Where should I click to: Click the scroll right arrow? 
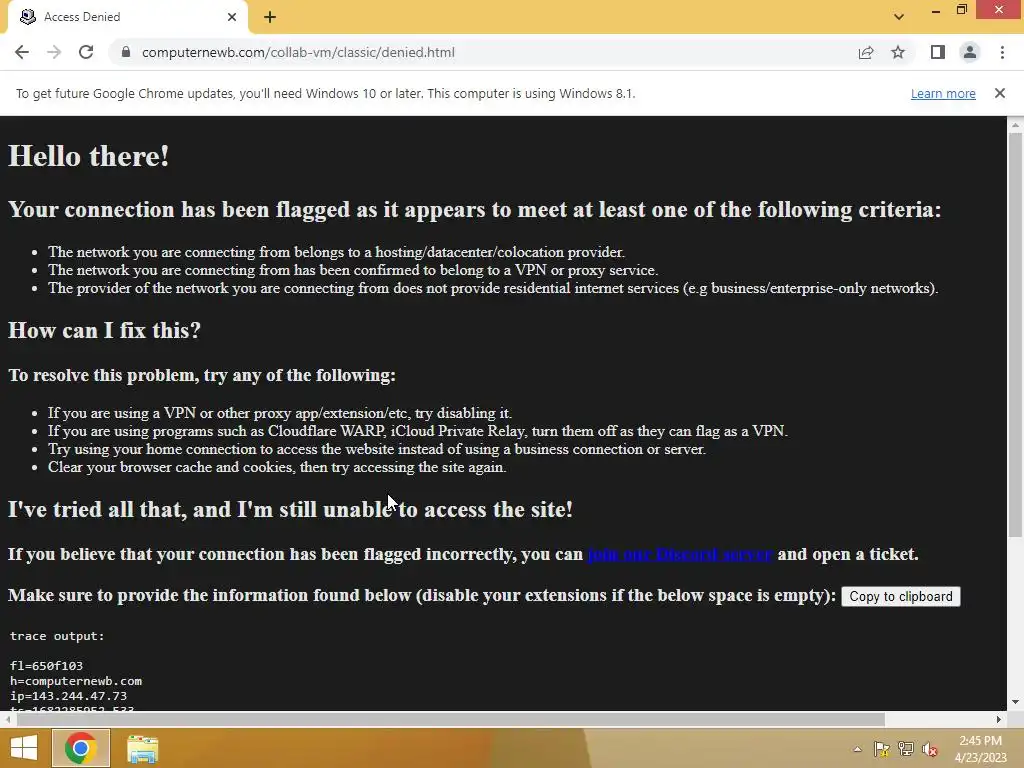click(999, 719)
